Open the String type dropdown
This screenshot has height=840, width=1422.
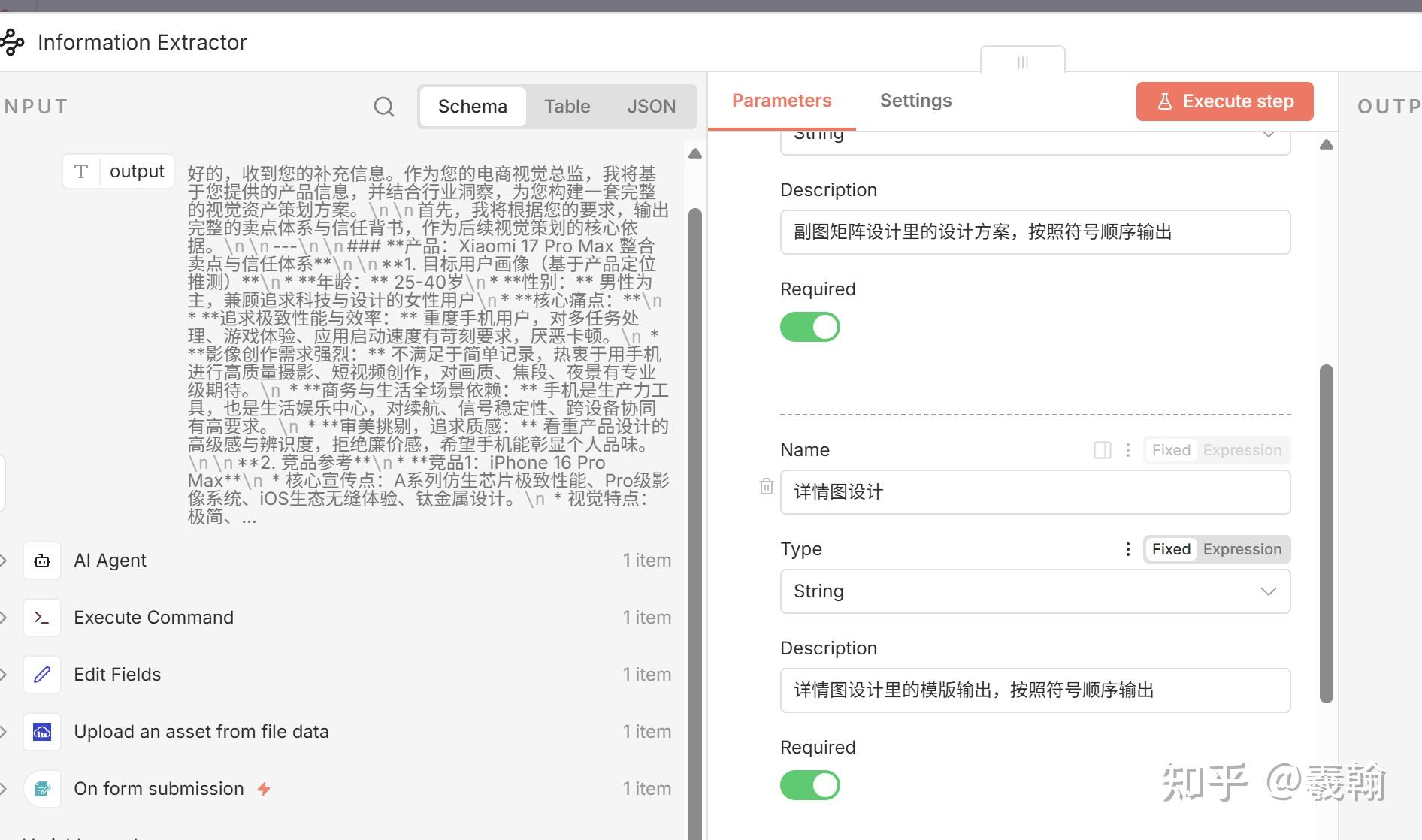pyautogui.click(x=1035, y=591)
